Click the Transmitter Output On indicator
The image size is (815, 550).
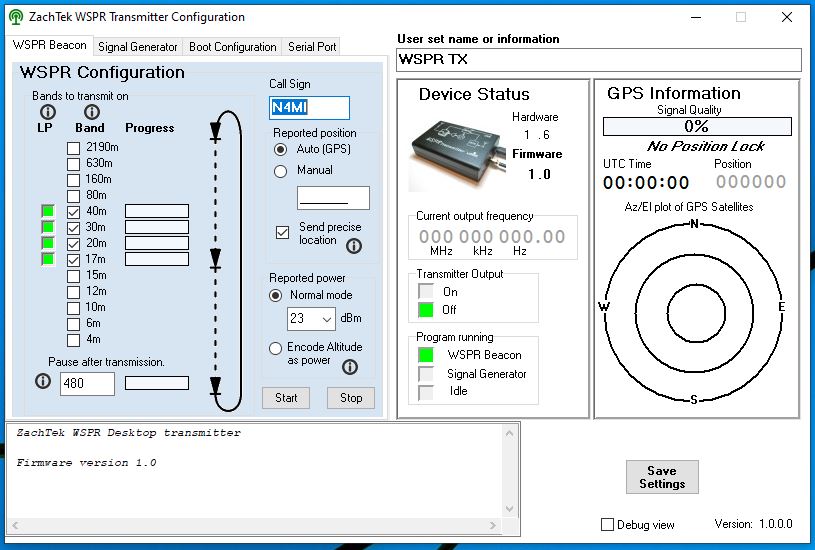point(426,292)
